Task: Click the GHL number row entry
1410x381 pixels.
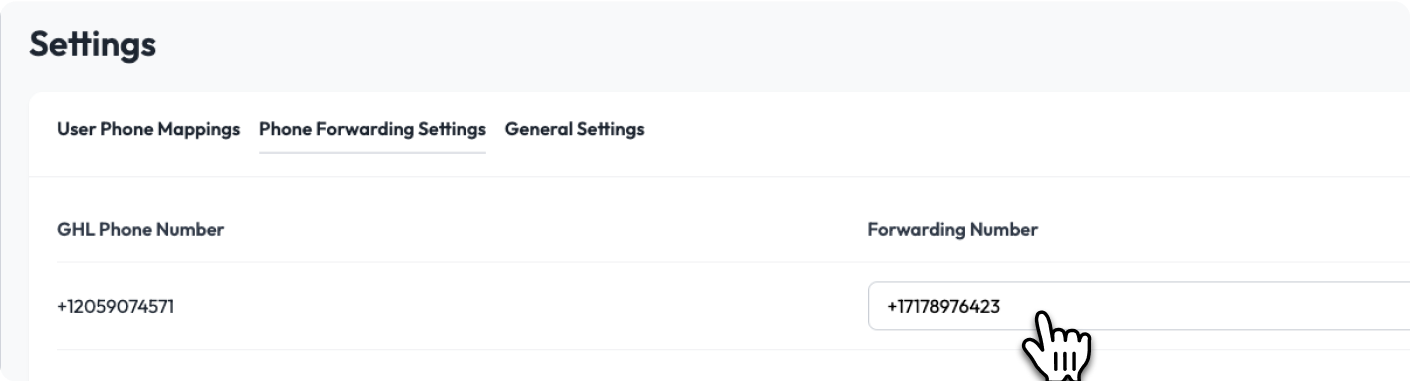Action: click(115, 306)
